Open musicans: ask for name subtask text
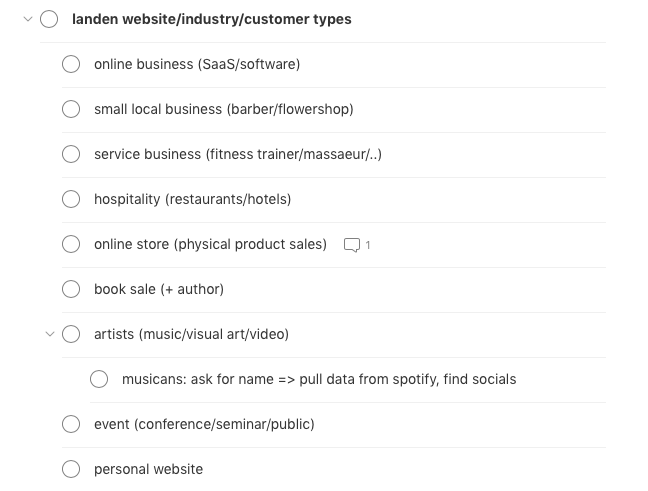Viewport: 648px width, 491px height. click(319, 379)
